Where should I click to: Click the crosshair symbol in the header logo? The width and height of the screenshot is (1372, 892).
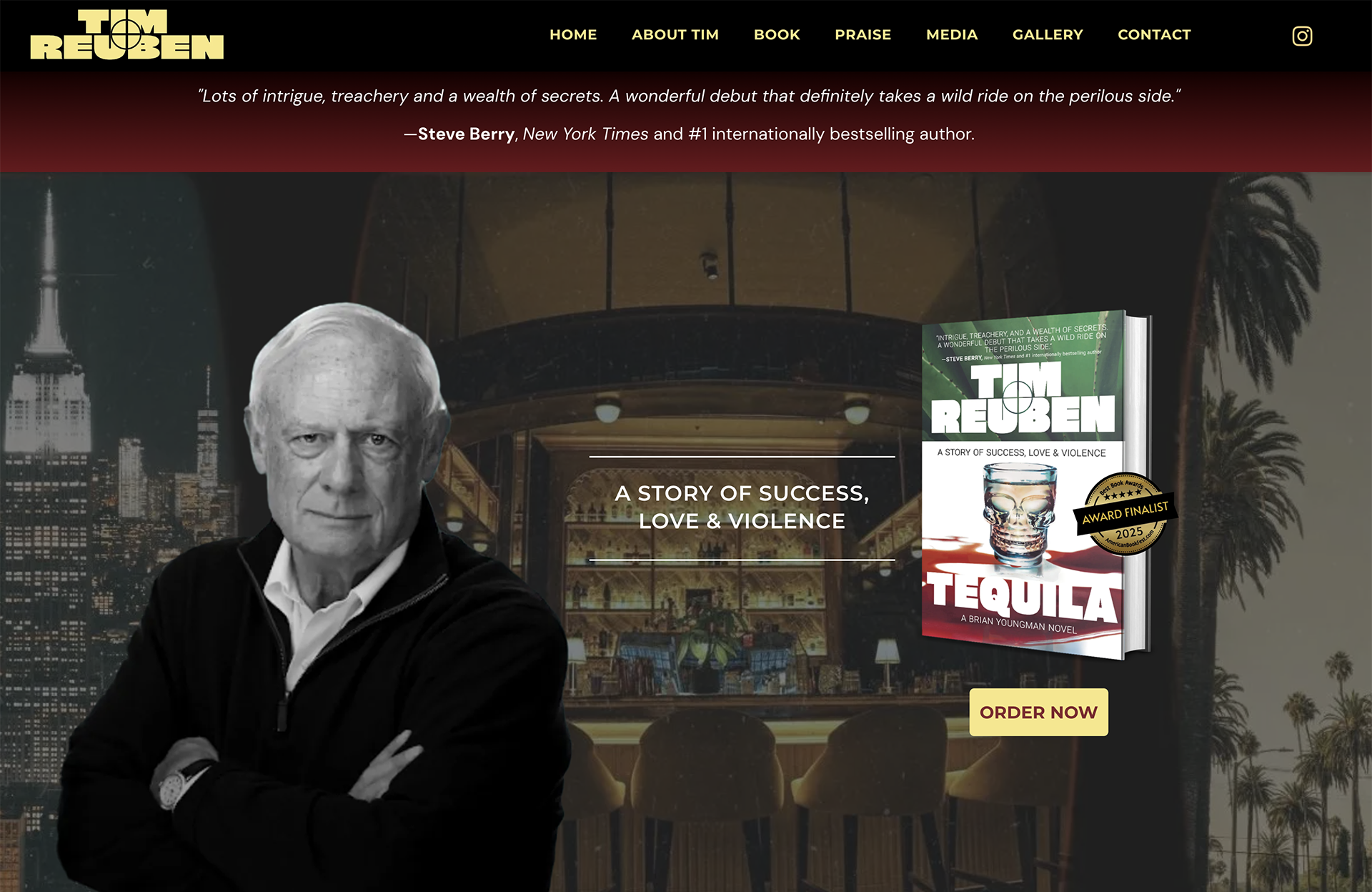(127, 33)
